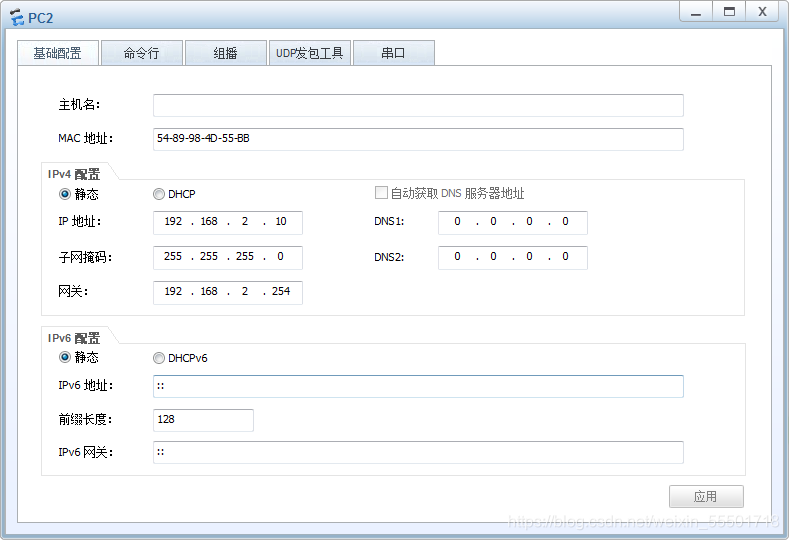Image resolution: width=789 pixels, height=540 pixels.
Task: Click the 子网掩码 field 255.255.255.0
Action: tap(228, 257)
